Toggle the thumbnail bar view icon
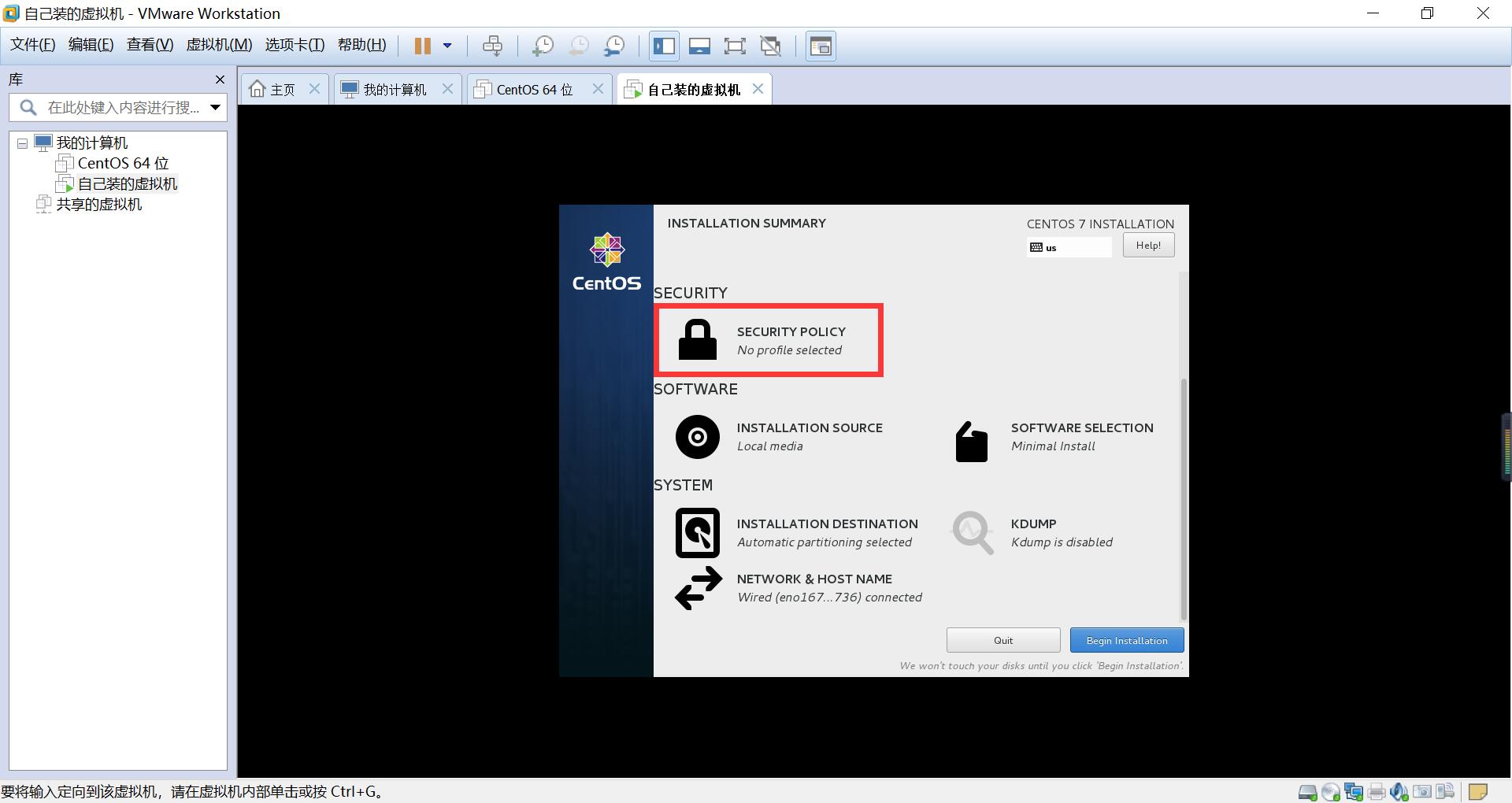This screenshot has height=803, width=1512. pos(699,46)
